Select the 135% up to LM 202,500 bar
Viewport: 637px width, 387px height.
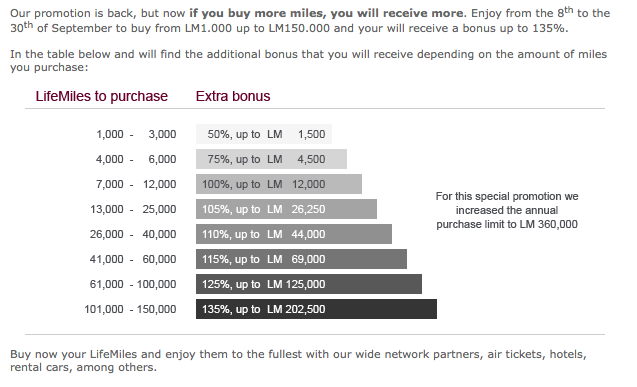316,309
